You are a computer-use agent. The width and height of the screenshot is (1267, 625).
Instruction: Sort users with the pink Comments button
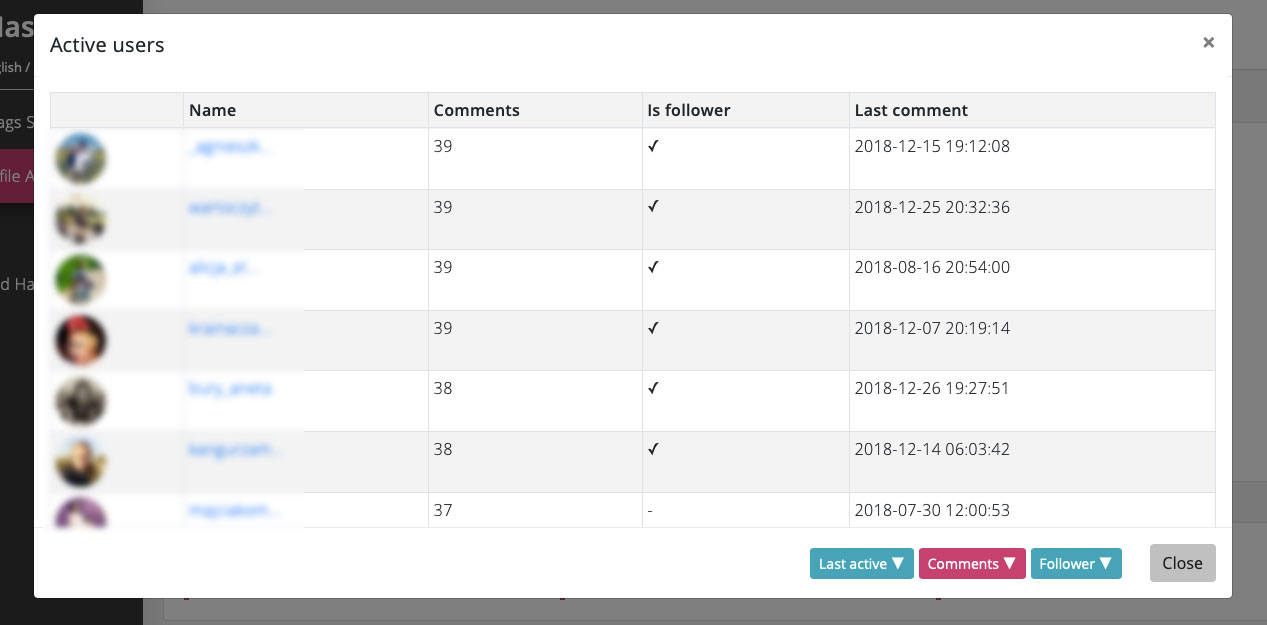971,564
